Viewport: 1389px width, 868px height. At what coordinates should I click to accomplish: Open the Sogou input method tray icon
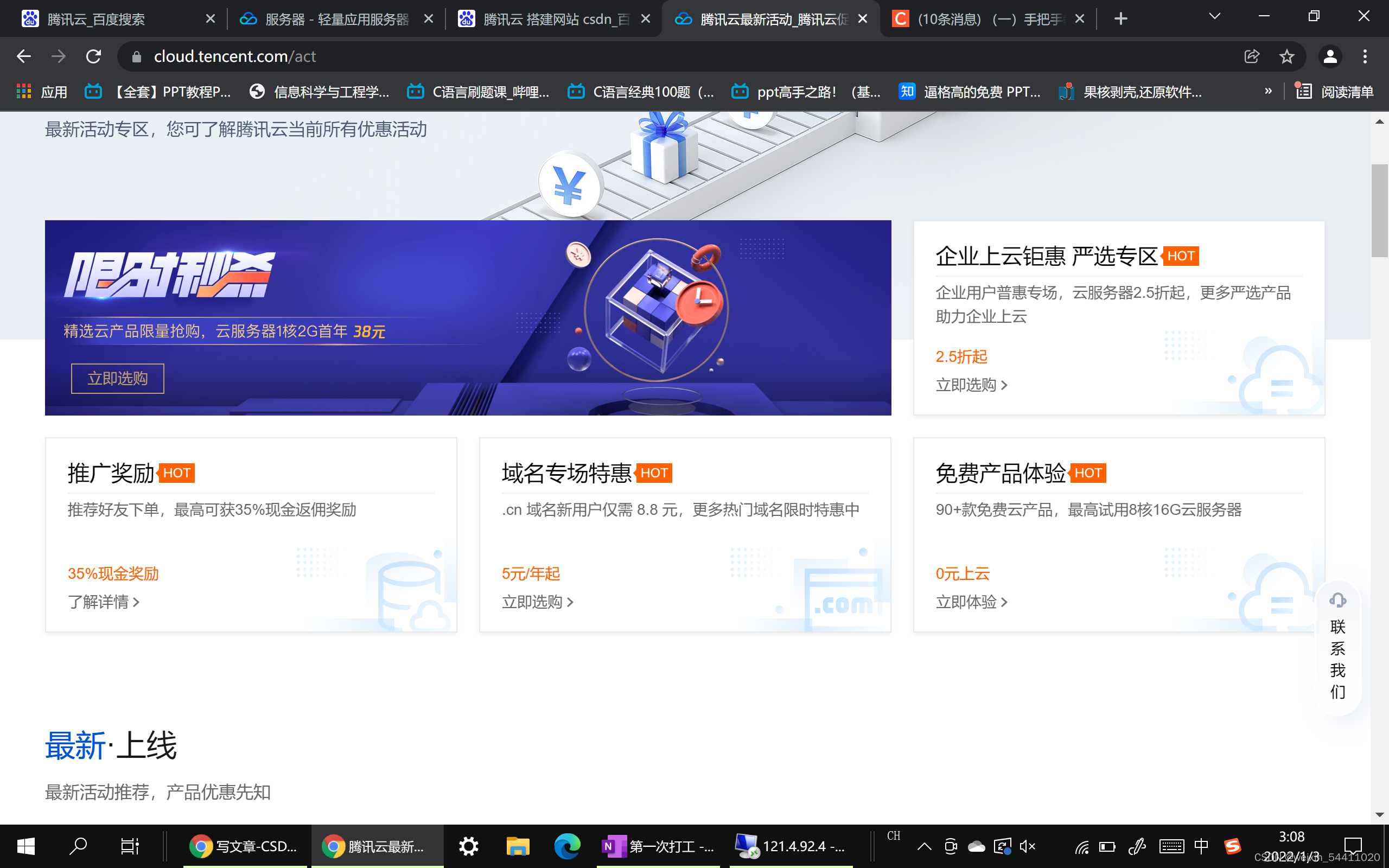coord(1232,846)
